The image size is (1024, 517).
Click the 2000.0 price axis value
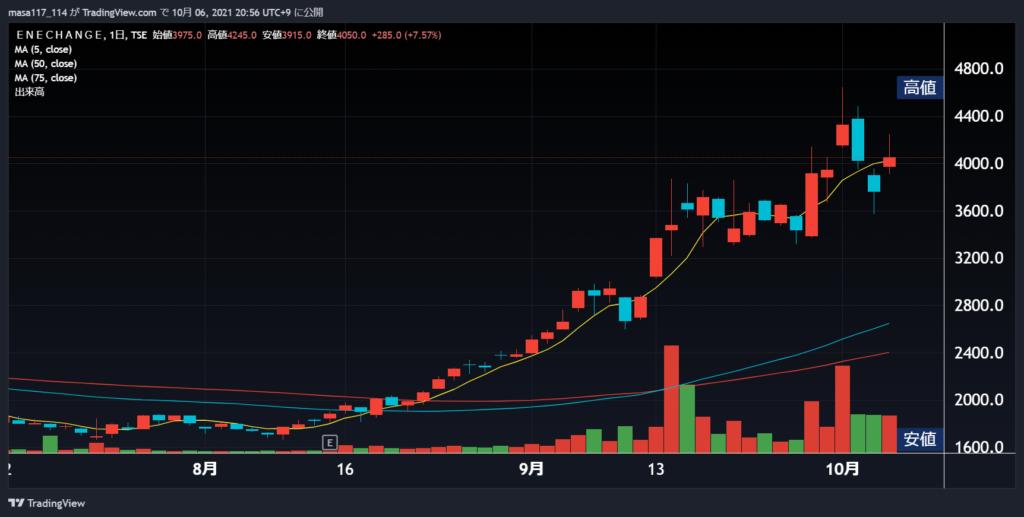tap(978, 400)
